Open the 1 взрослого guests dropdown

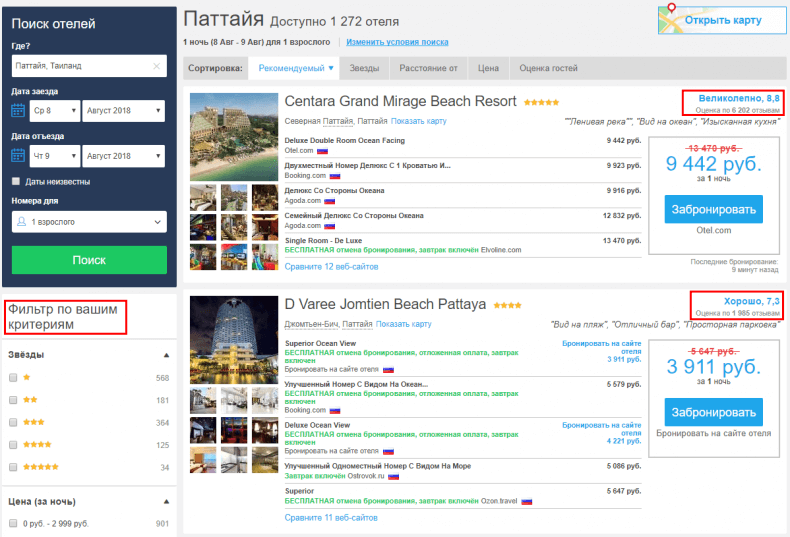(89, 222)
